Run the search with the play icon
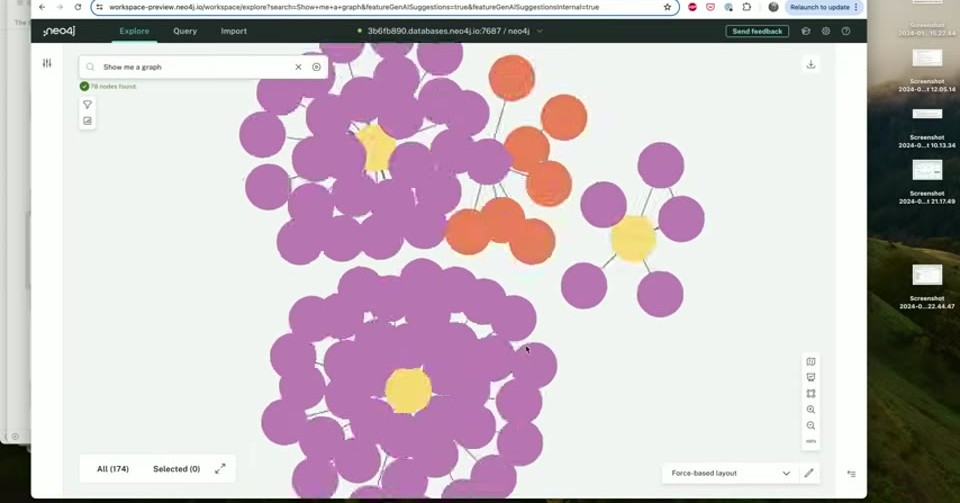 [317, 67]
